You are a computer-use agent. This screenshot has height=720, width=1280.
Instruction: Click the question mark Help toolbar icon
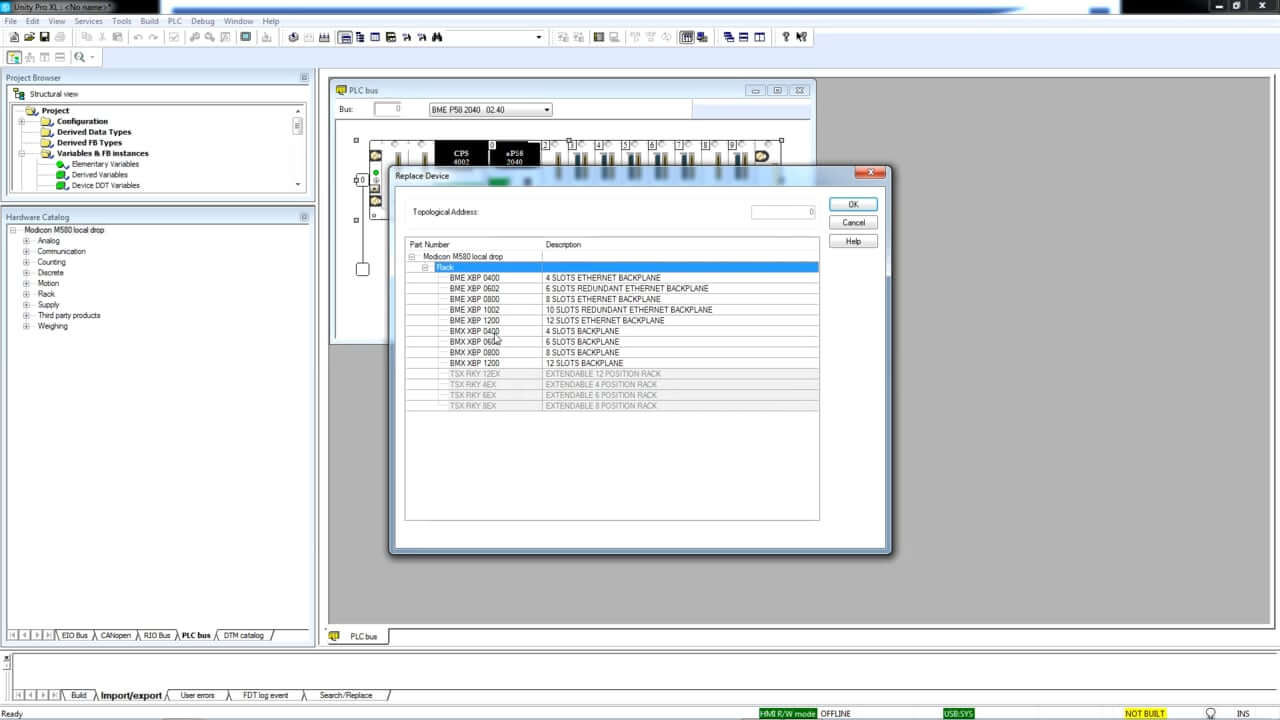[786, 37]
